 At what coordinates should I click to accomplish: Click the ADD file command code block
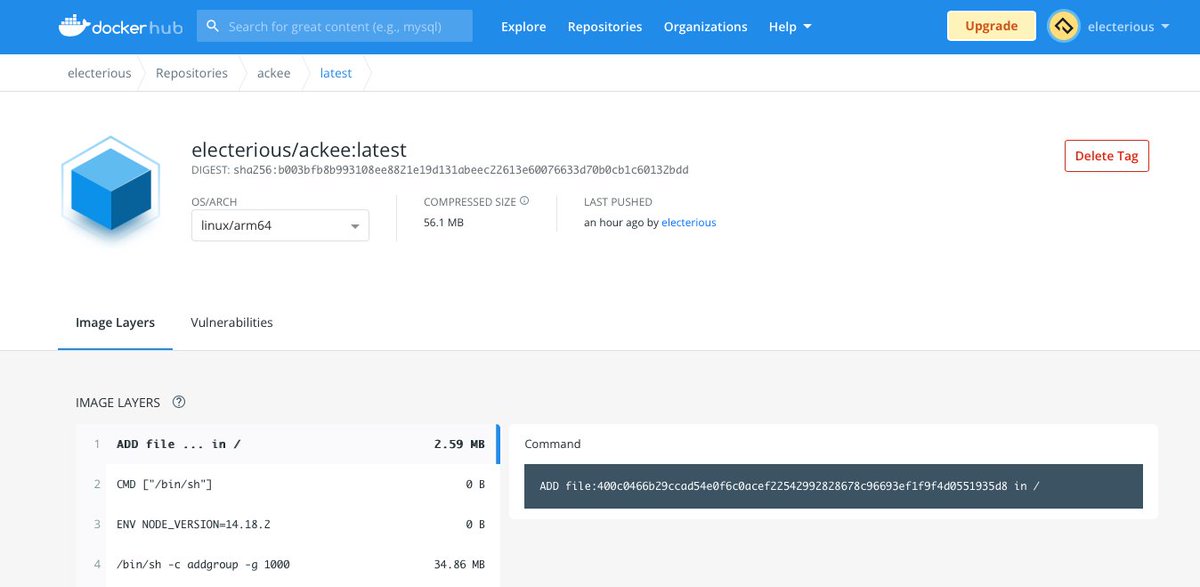tap(833, 486)
